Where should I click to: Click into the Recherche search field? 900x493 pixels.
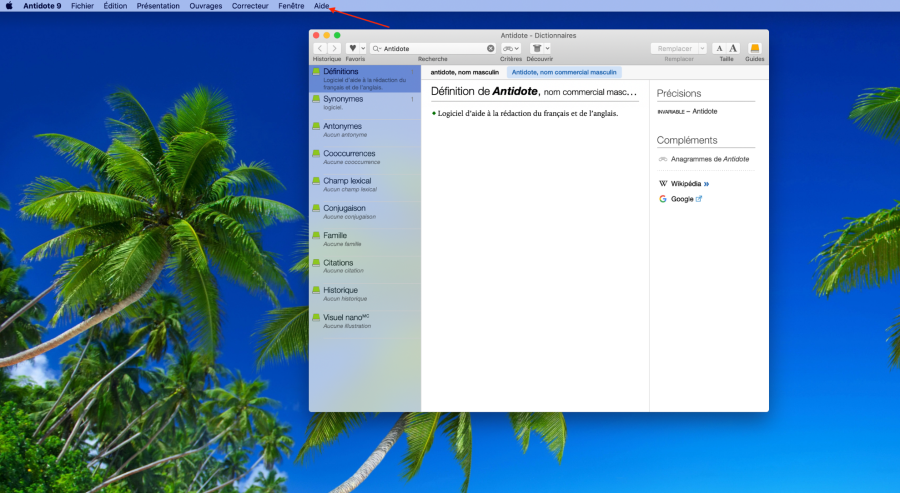[433, 49]
